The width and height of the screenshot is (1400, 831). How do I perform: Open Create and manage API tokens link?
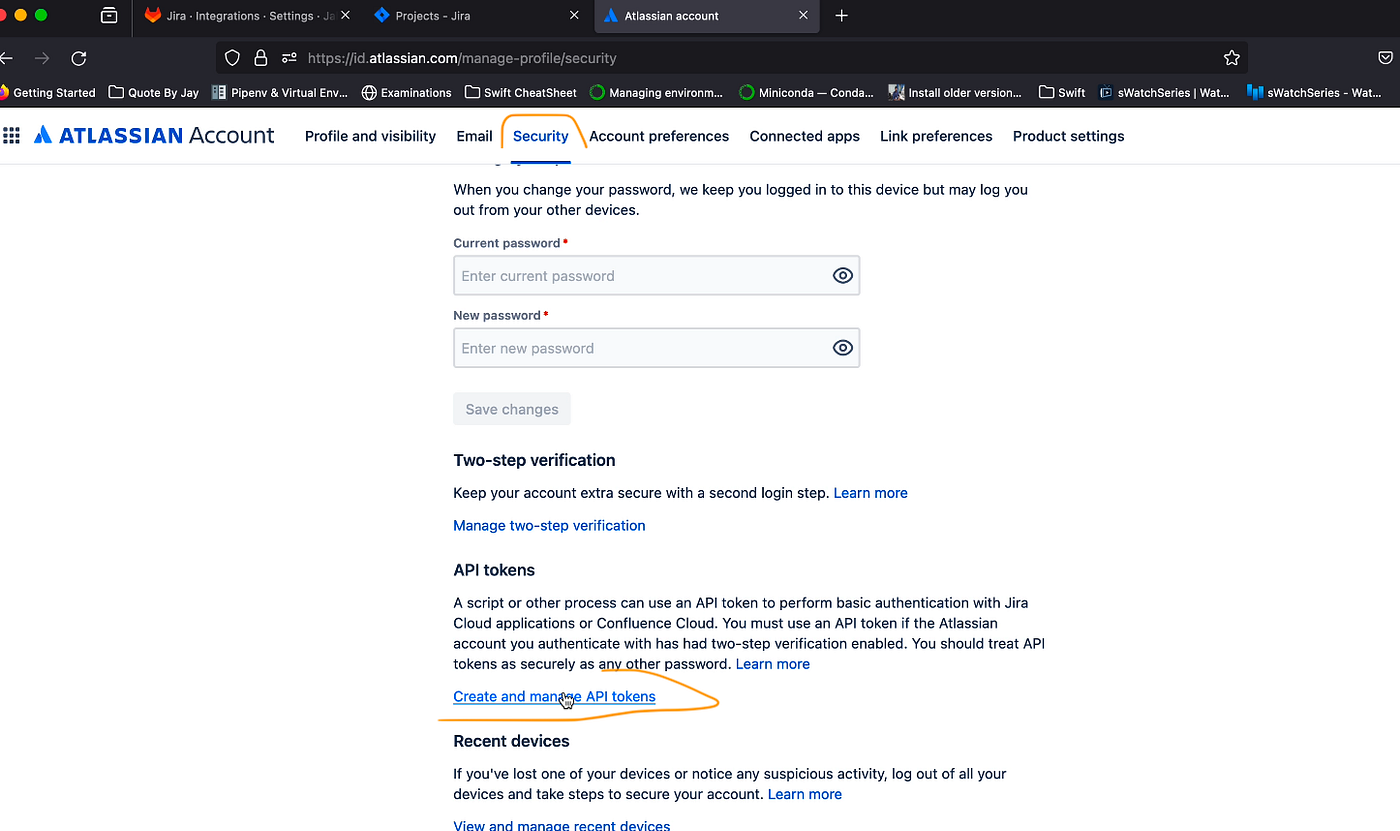pos(554,696)
